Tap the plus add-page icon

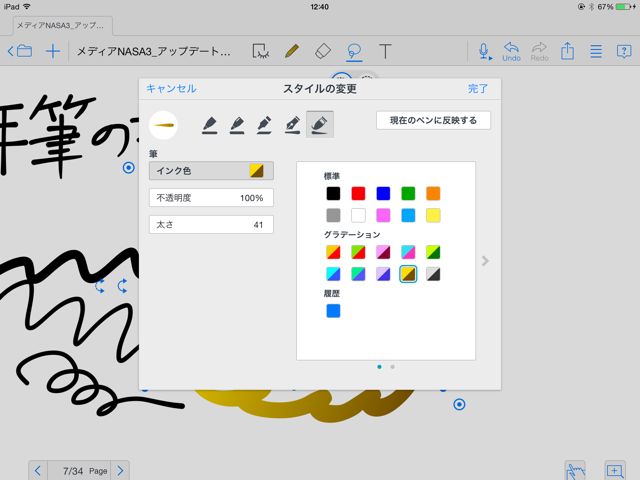tap(53, 51)
